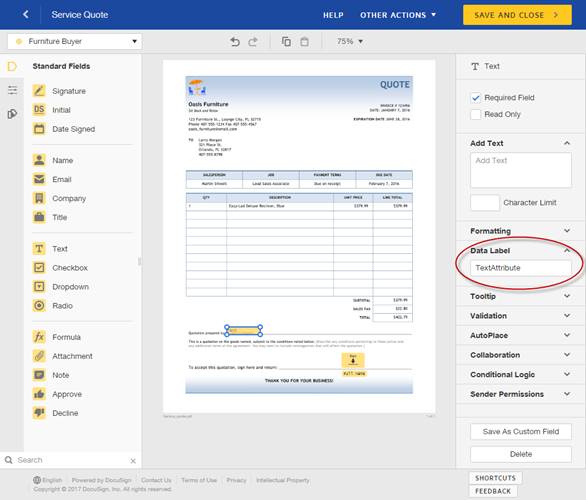Uncheck the Required Field checkbox
The height and width of the screenshot is (500, 586).
(475, 98)
